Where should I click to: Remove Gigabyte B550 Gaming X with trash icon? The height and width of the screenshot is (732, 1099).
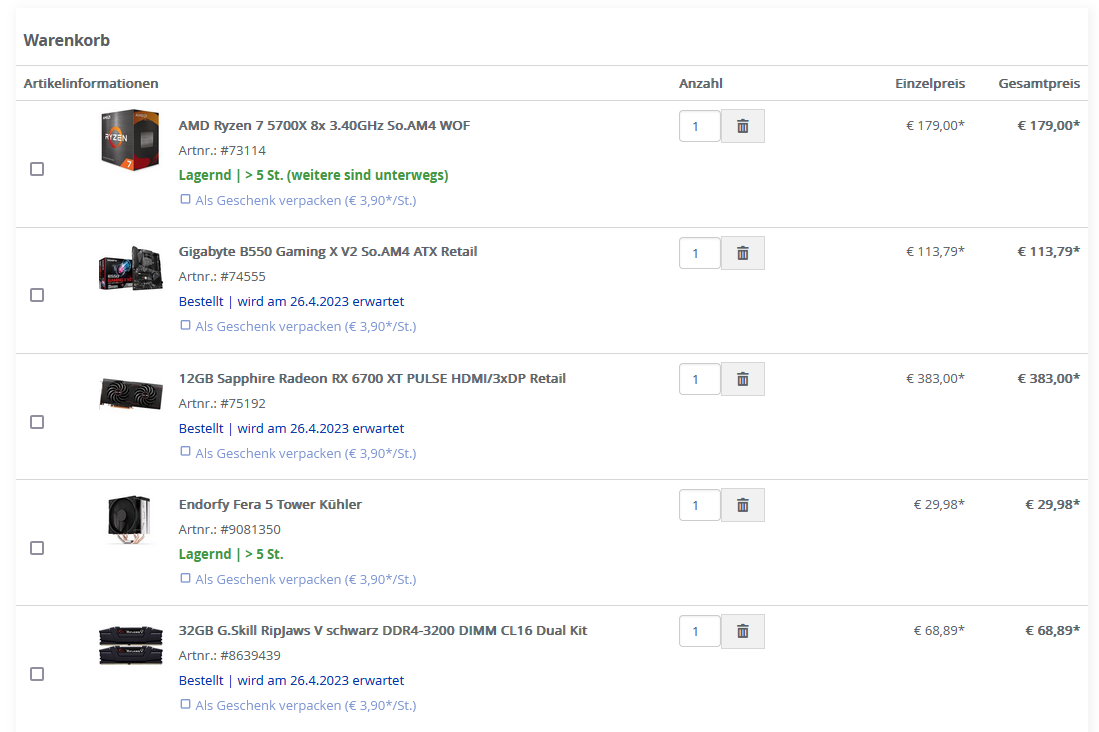coord(743,253)
